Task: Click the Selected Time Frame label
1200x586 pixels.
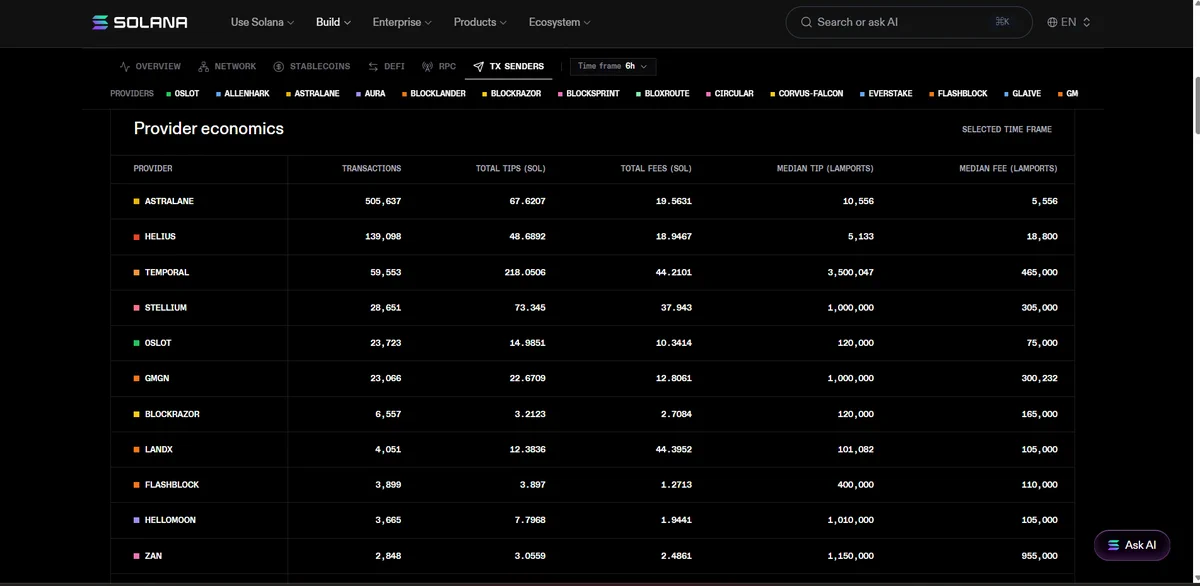Action: tap(1006, 129)
